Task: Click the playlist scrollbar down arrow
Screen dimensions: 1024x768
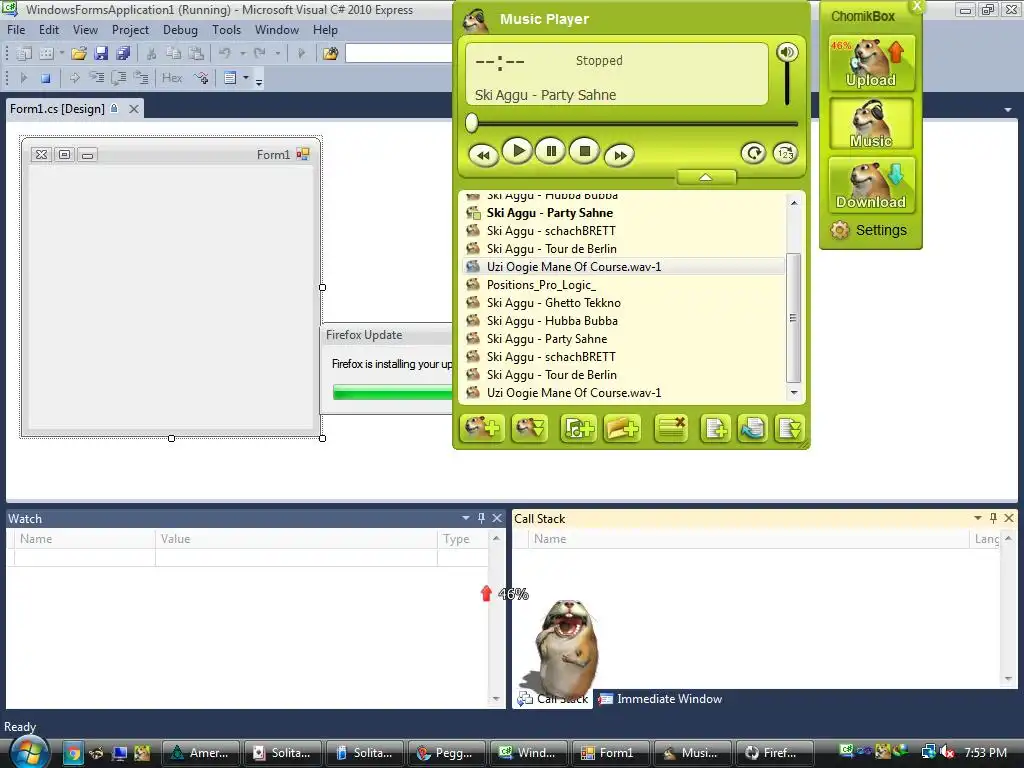Action: pos(793,392)
